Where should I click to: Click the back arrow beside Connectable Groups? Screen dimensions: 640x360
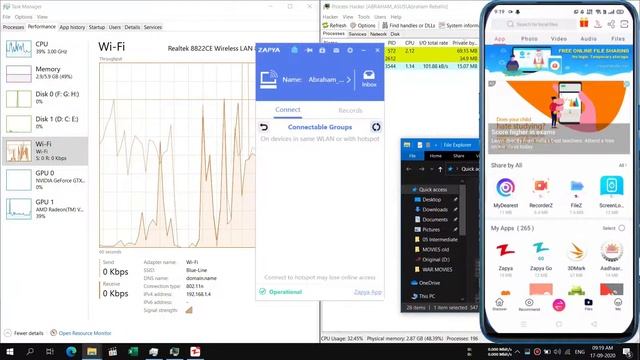point(264,127)
